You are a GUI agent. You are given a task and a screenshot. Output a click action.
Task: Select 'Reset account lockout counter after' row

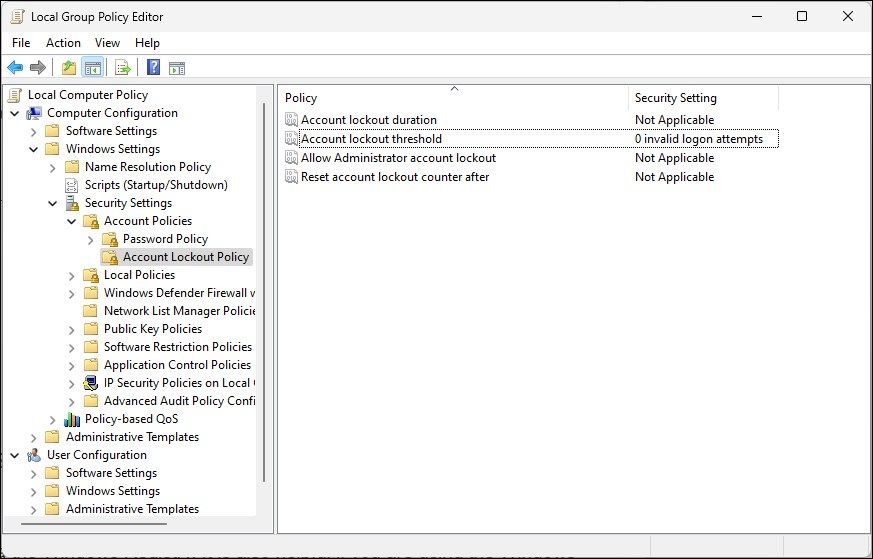531,176
